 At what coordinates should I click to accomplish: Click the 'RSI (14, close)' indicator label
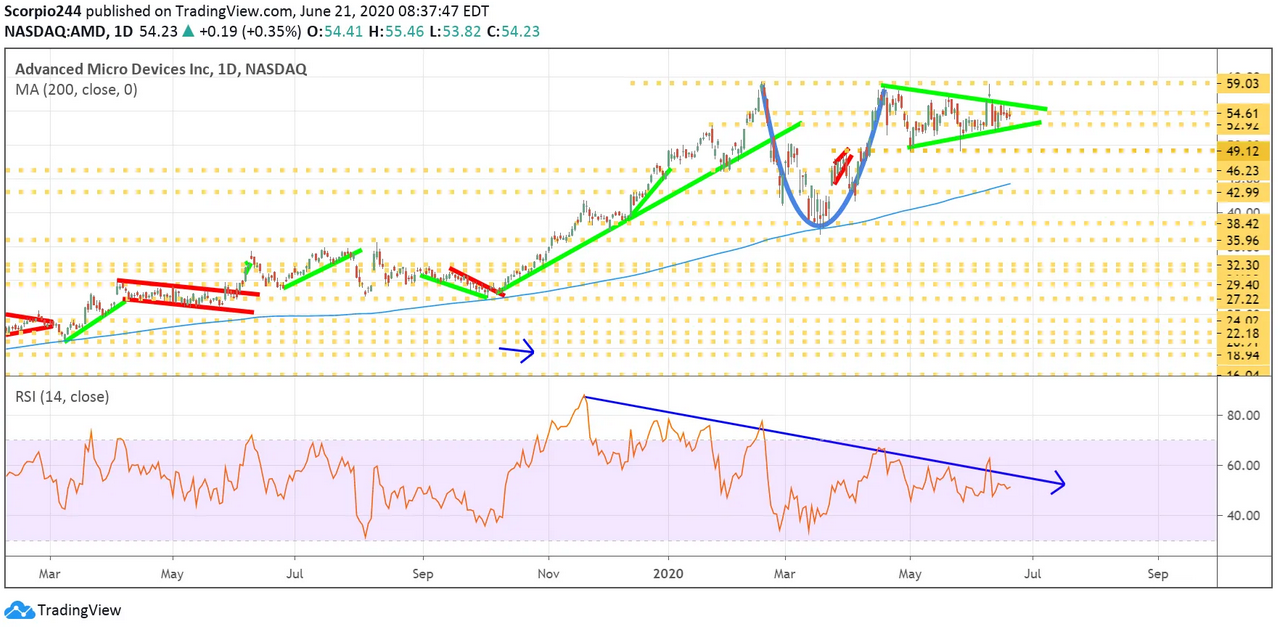pos(63,396)
